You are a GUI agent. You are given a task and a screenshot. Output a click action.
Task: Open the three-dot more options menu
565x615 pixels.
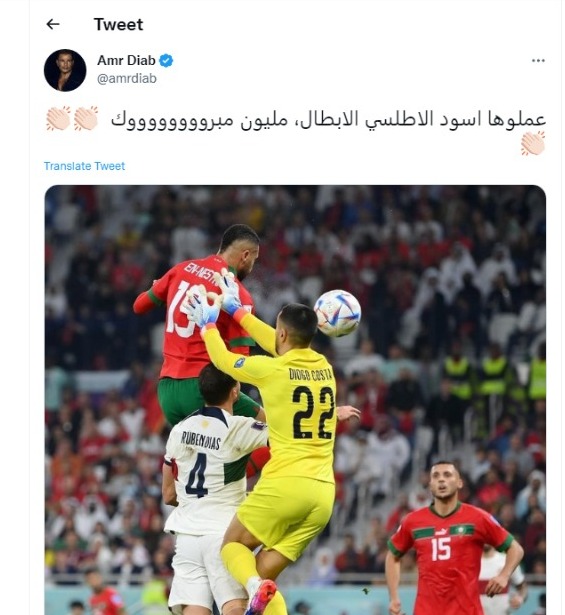538,60
